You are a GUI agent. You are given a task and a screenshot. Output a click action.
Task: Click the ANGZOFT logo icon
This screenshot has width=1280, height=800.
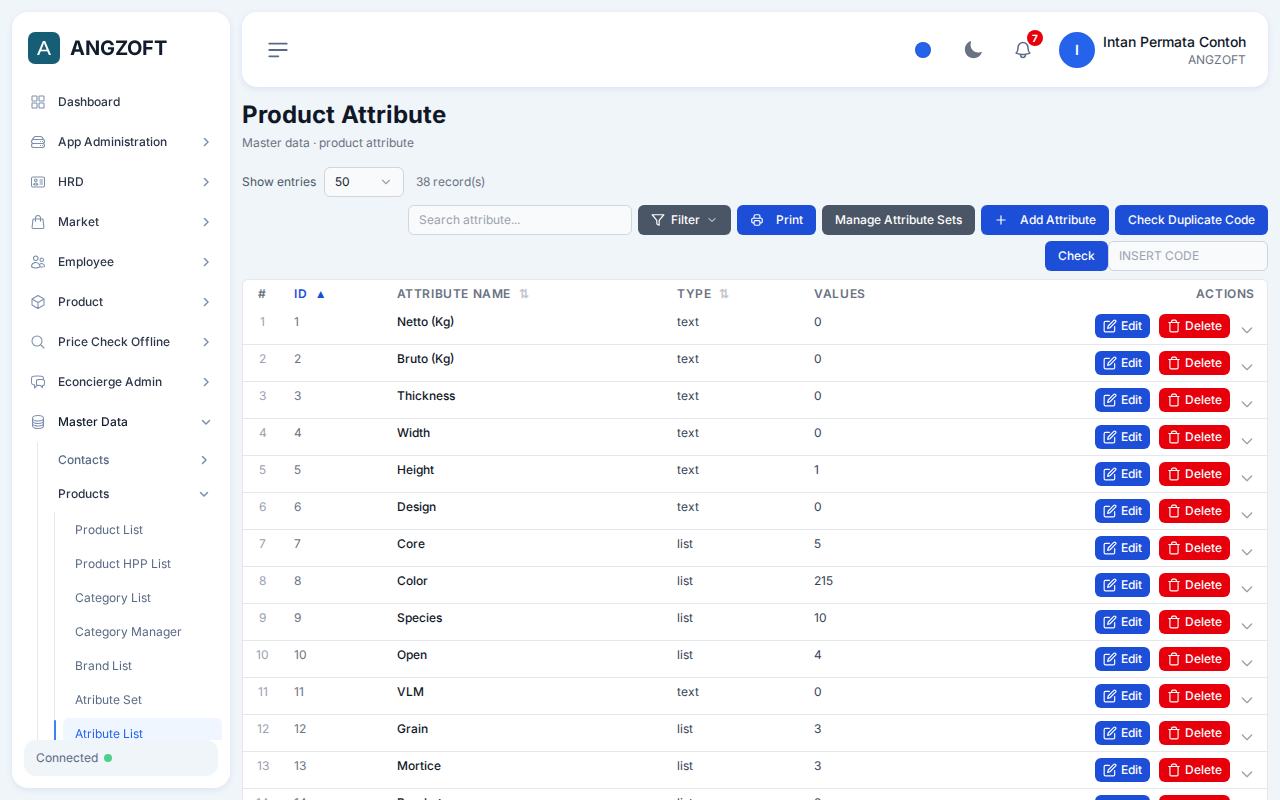[44, 48]
